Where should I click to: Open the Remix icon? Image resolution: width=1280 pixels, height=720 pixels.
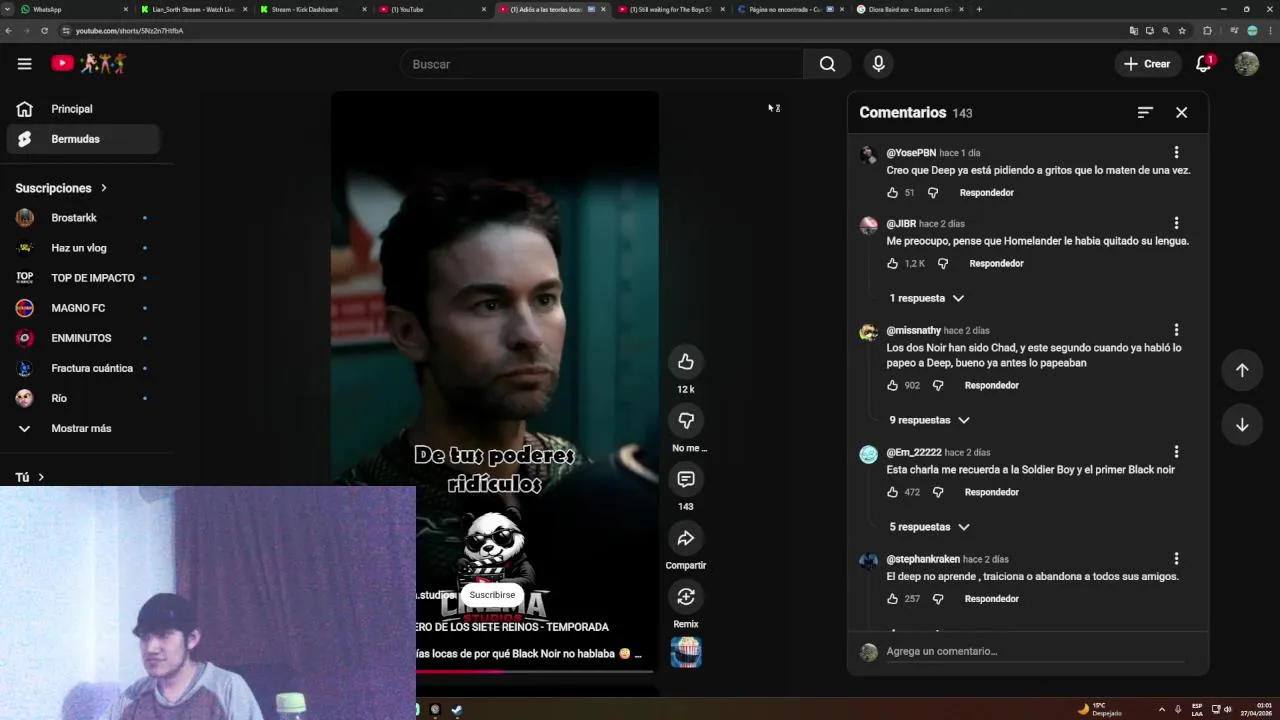[686, 597]
